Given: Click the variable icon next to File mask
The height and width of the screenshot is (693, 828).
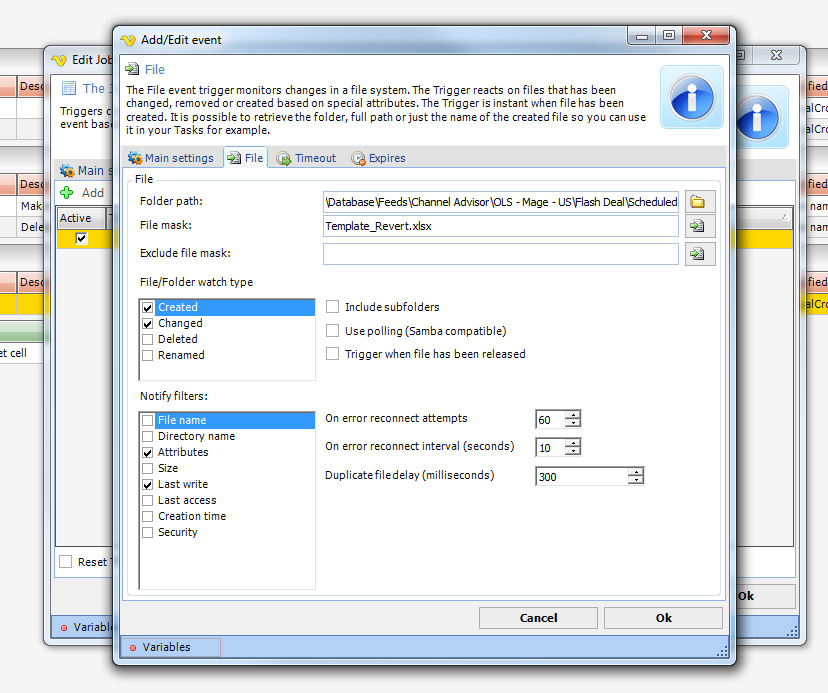Looking at the screenshot, I should click(697, 226).
